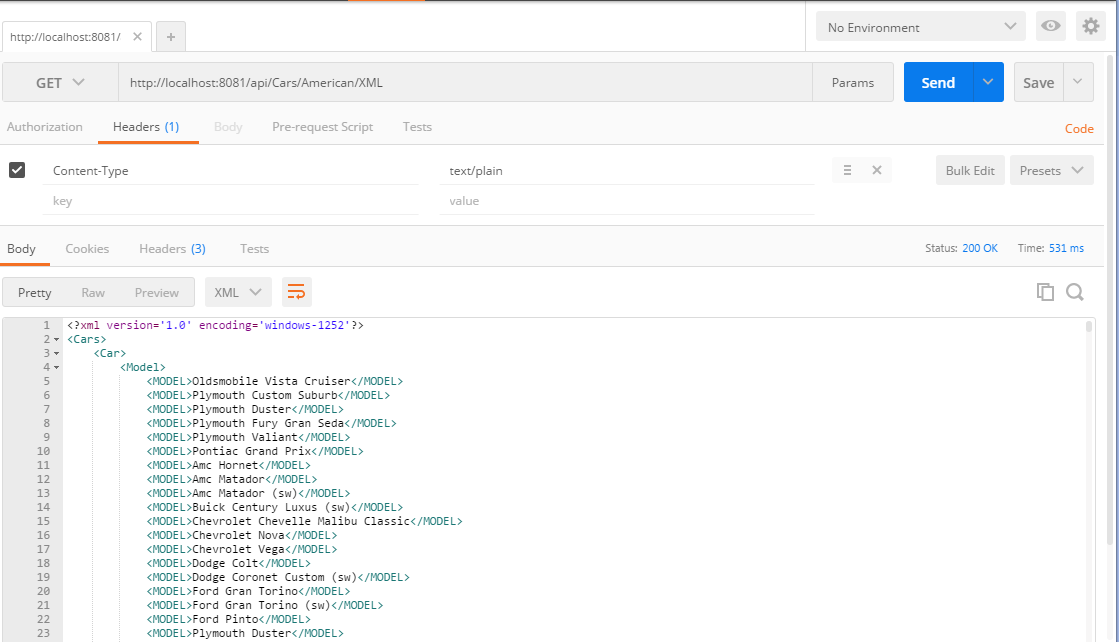This screenshot has height=642, width=1119.
Task: Open the No Environment dropdown
Action: click(919, 26)
